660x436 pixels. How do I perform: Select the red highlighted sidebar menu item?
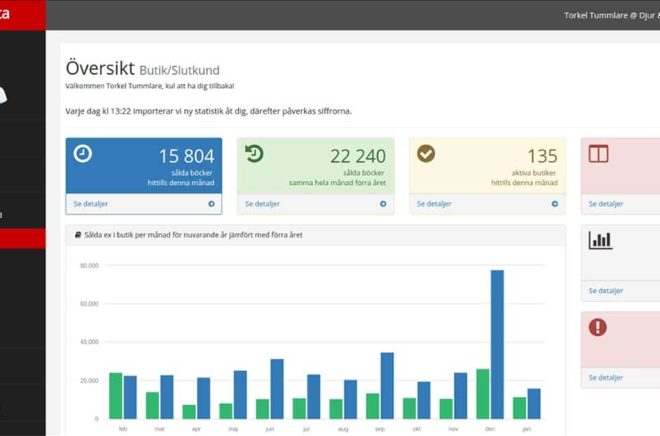point(23,239)
